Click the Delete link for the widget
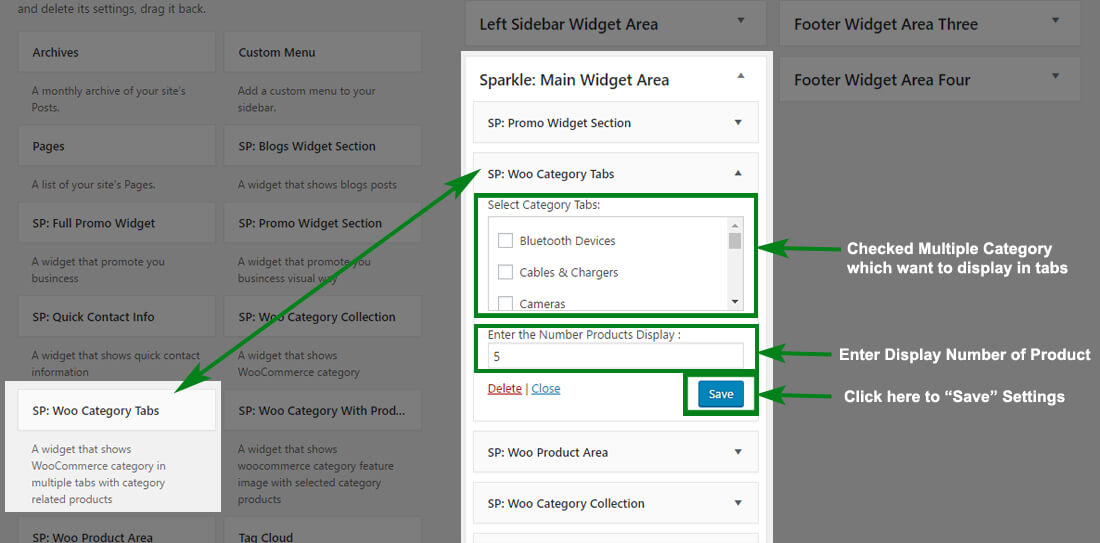 pos(504,389)
